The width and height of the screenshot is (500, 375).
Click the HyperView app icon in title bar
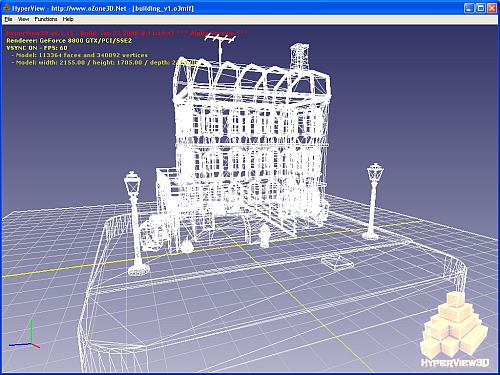pos(7,8)
